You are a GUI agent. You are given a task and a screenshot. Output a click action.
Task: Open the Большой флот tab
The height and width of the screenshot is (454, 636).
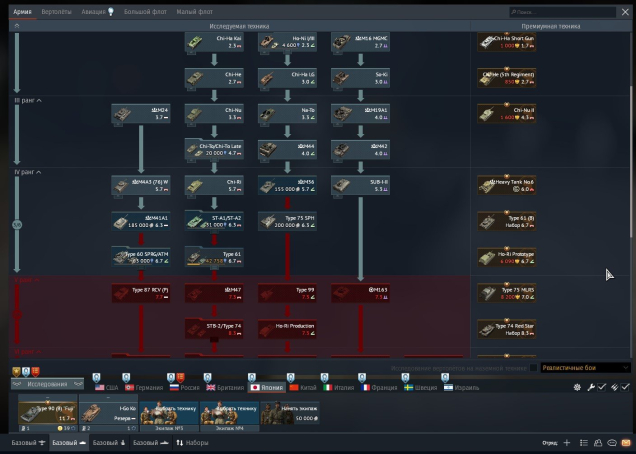click(144, 10)
